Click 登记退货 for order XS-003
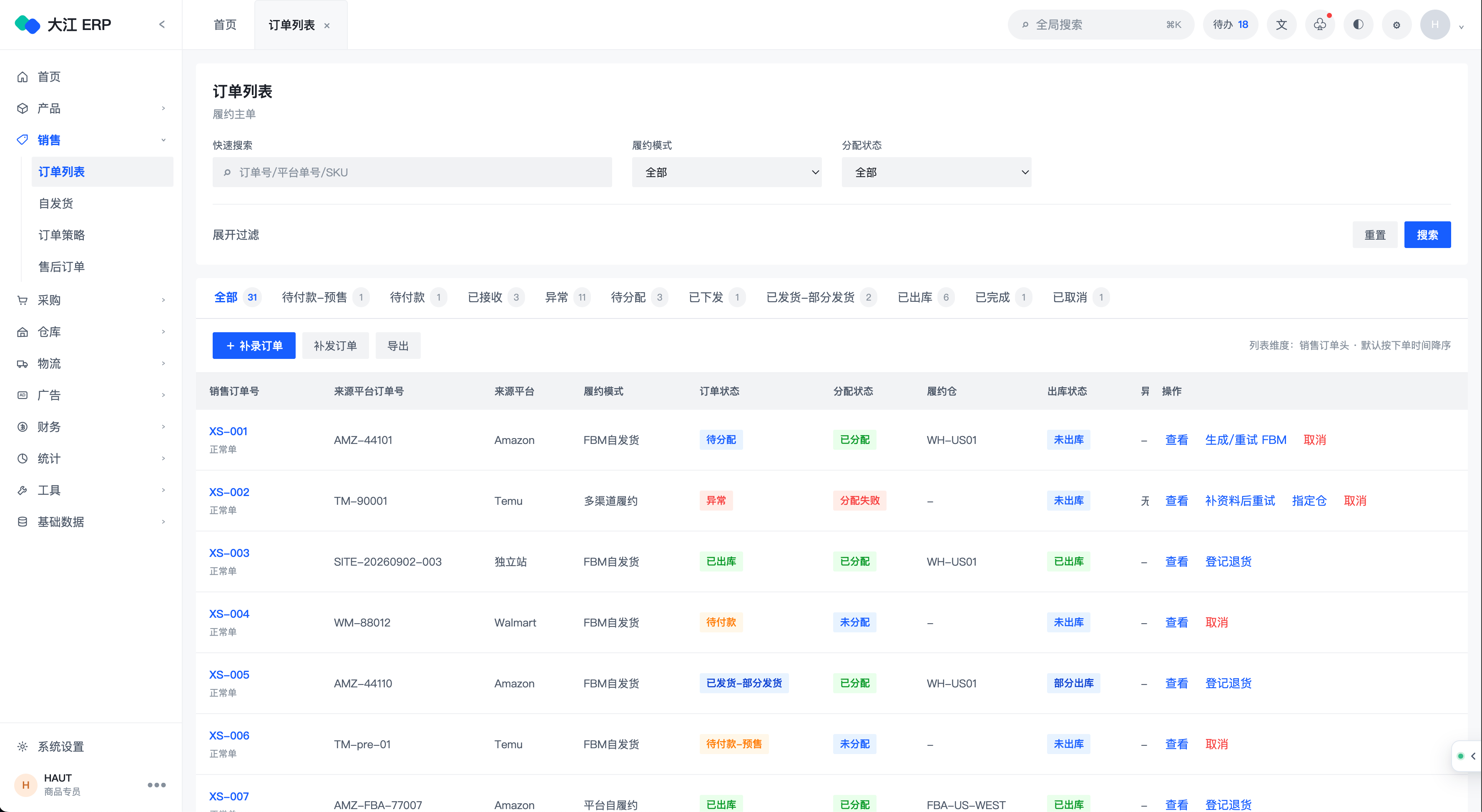The height and width of the screenshot is (812, 1482). pyautogui.click(x=1228, y=562)
